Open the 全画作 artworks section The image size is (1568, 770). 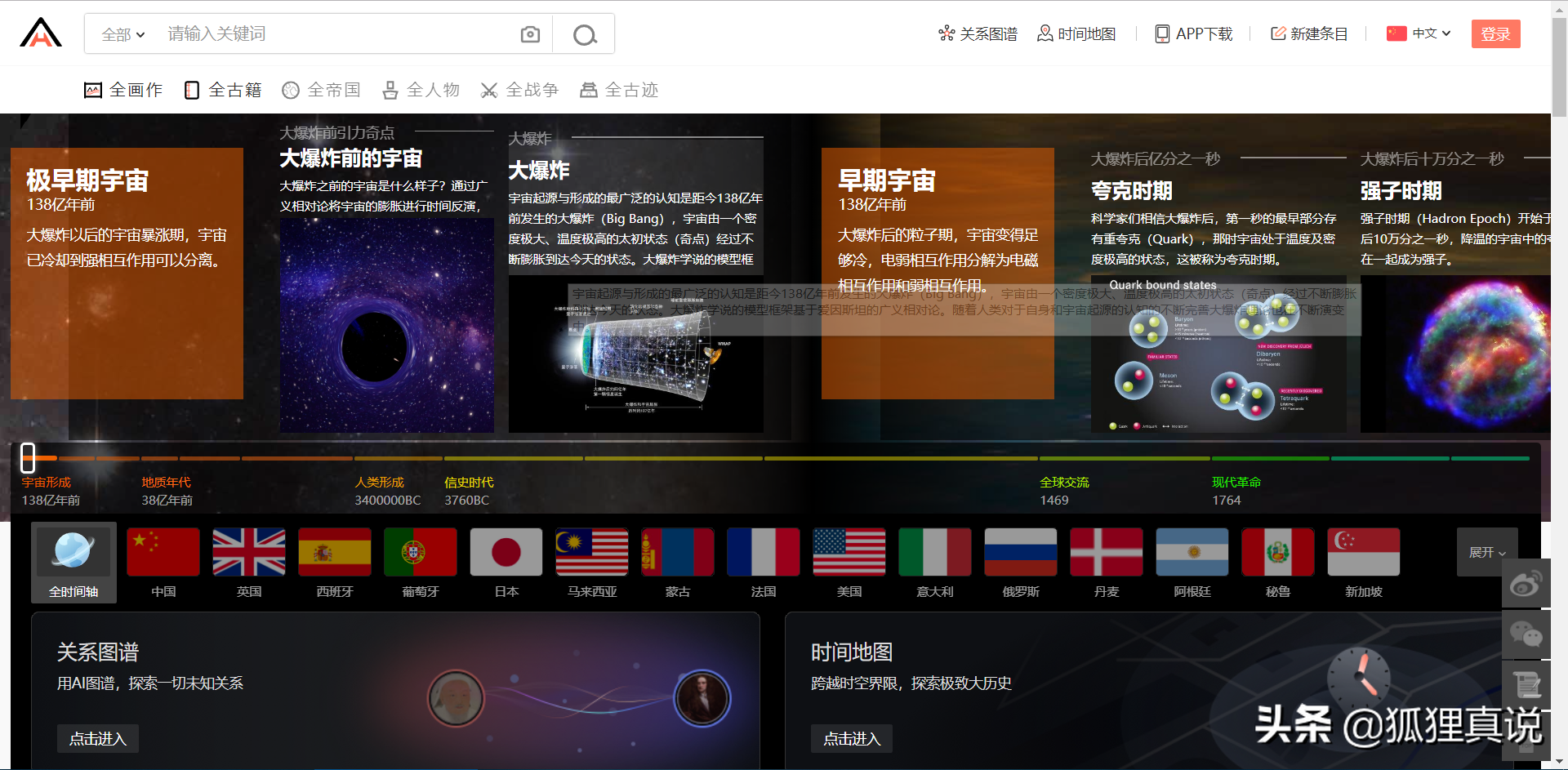pos(122,90)
